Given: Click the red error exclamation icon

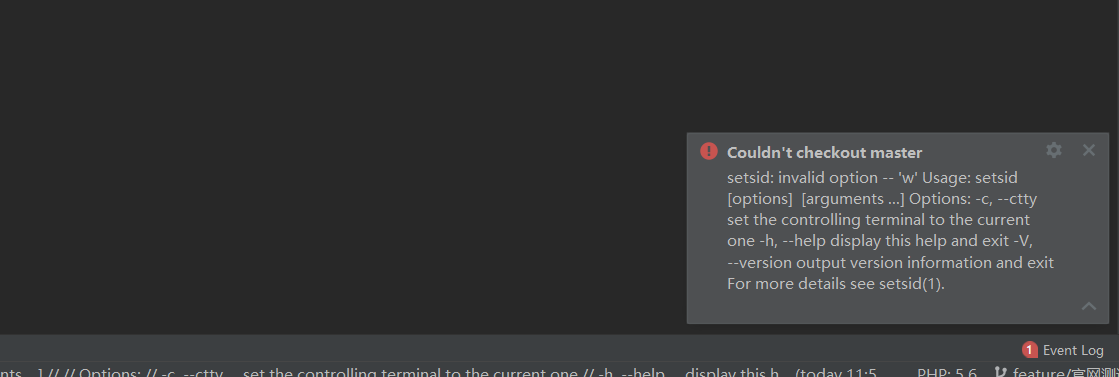Looking at the screenshot, I should coord(709,151).
